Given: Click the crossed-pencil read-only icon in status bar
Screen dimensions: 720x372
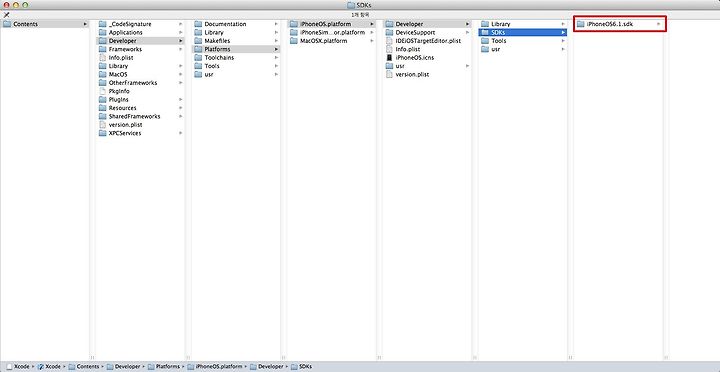Looking at the screenshot, I should [x=6, y=15].
